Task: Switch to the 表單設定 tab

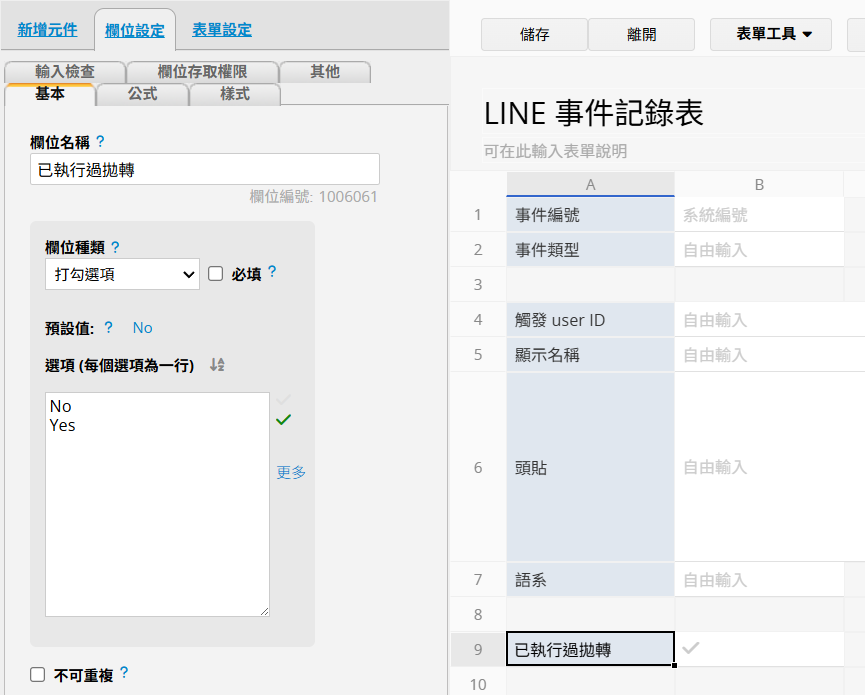Action: point(222,30)
